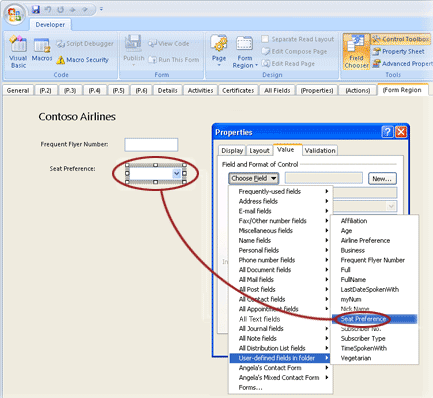This screenshot has width=433, height=398.
Task: Expand All Journal fields submenu
Action: [281, 329]
